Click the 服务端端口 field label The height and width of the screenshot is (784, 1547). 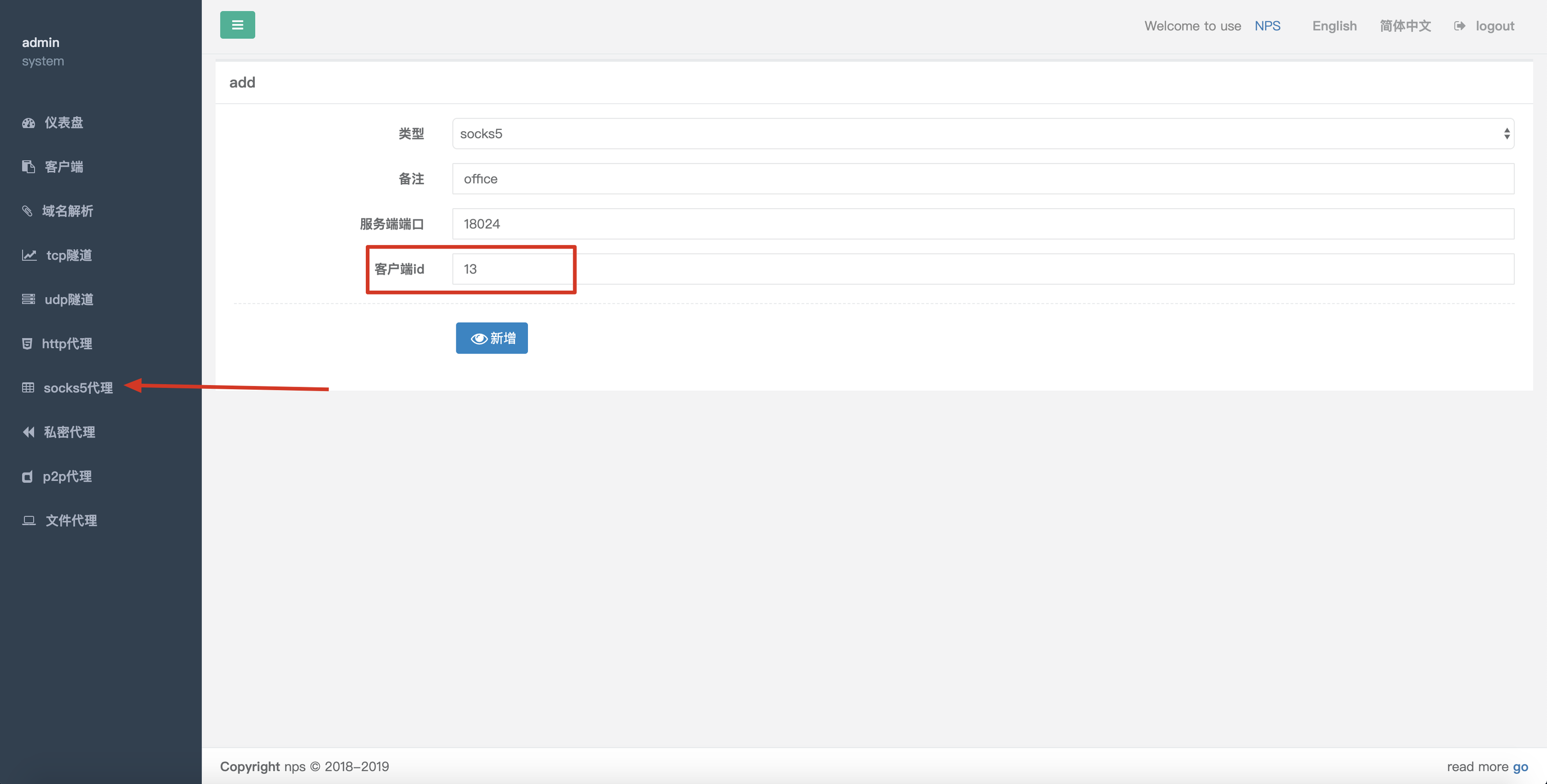[391, 223]
